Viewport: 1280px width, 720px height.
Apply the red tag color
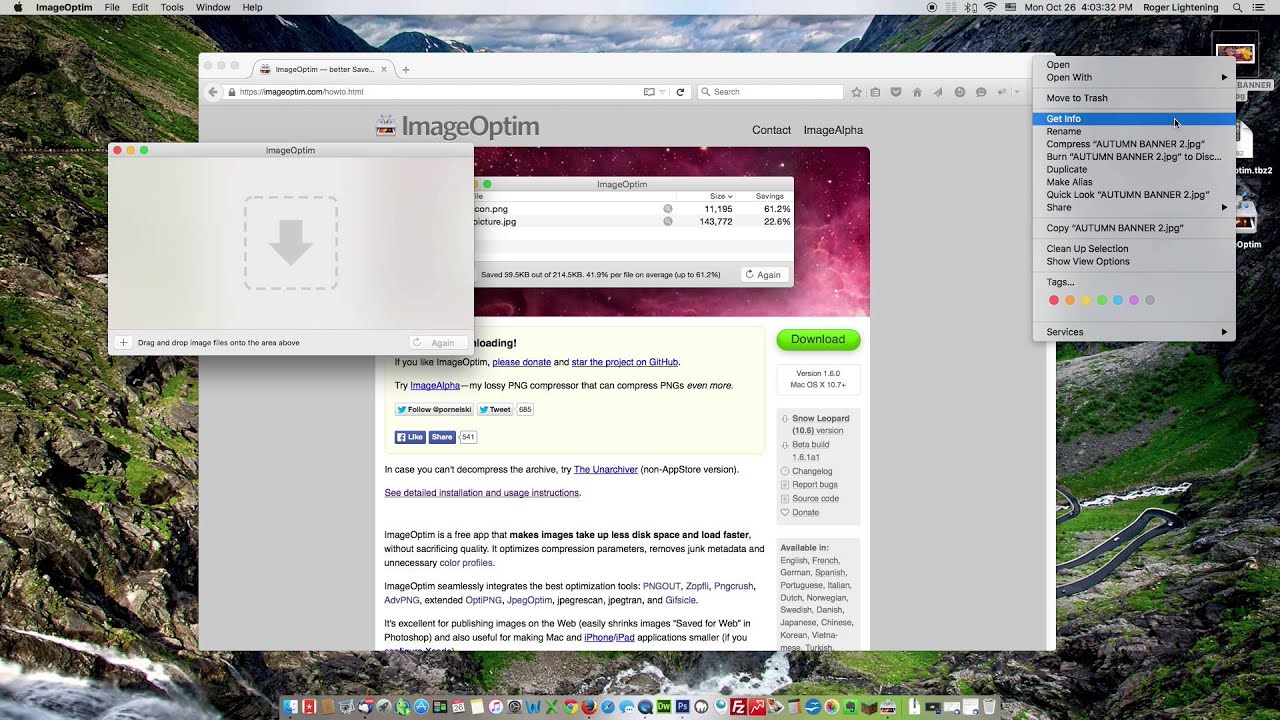(x=1053, y=300)
